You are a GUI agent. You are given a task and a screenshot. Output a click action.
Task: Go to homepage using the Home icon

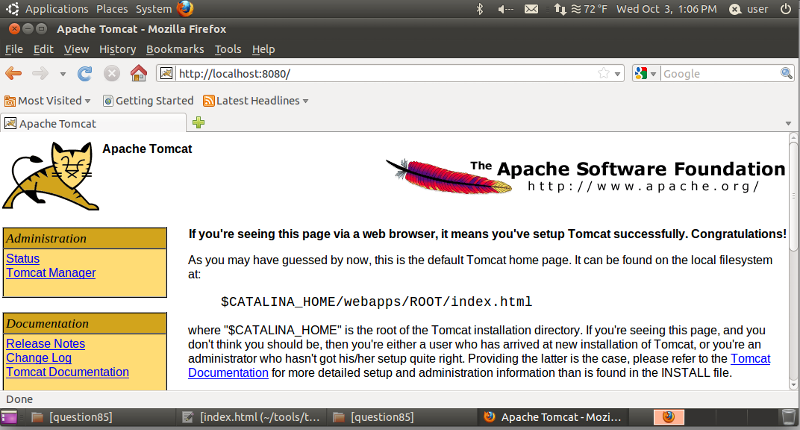click(x=138, y=73)
